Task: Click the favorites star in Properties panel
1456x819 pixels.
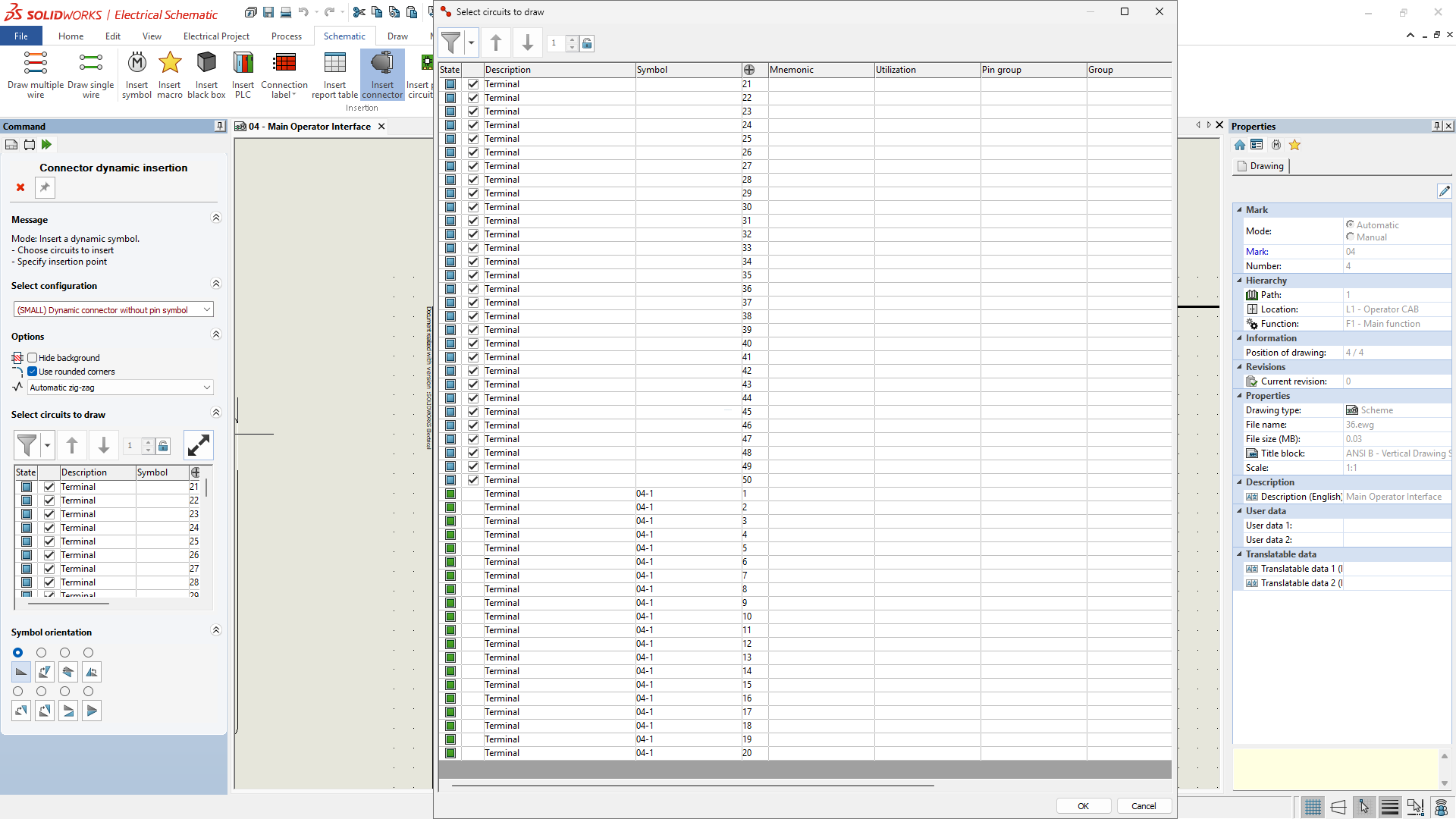Action: point(1294,145)
